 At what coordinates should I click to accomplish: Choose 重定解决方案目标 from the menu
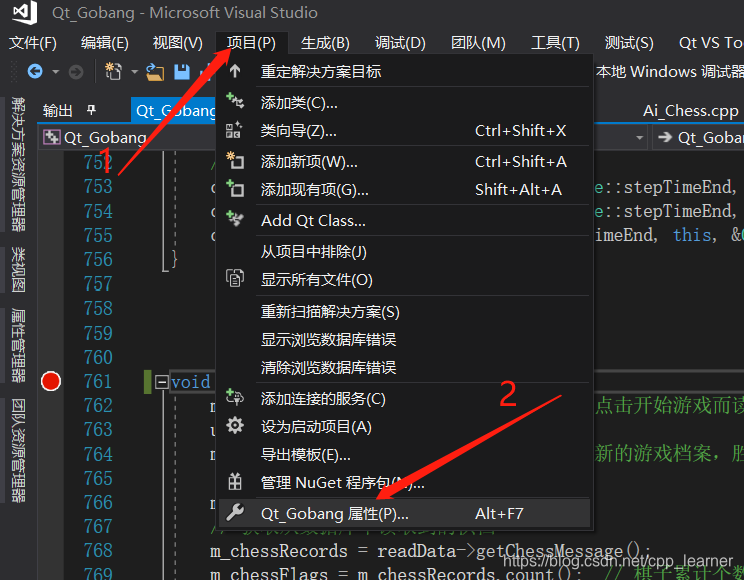403,72
